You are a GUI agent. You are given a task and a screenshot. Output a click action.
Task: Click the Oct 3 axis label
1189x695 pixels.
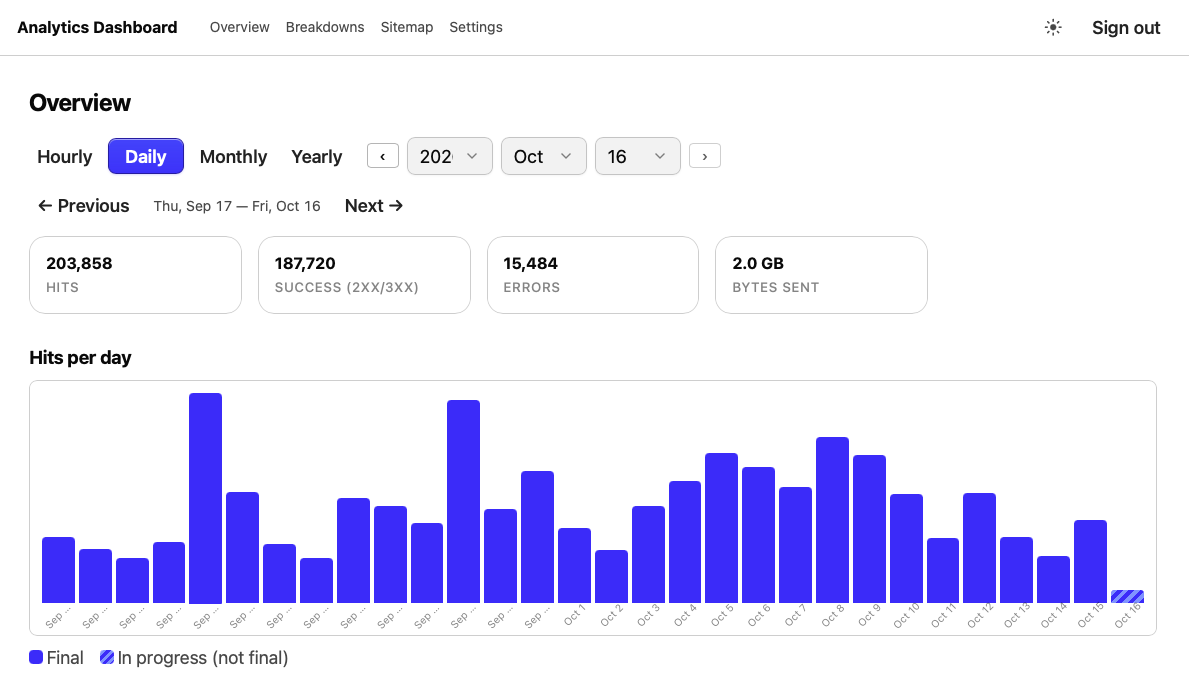click(648, 615)
